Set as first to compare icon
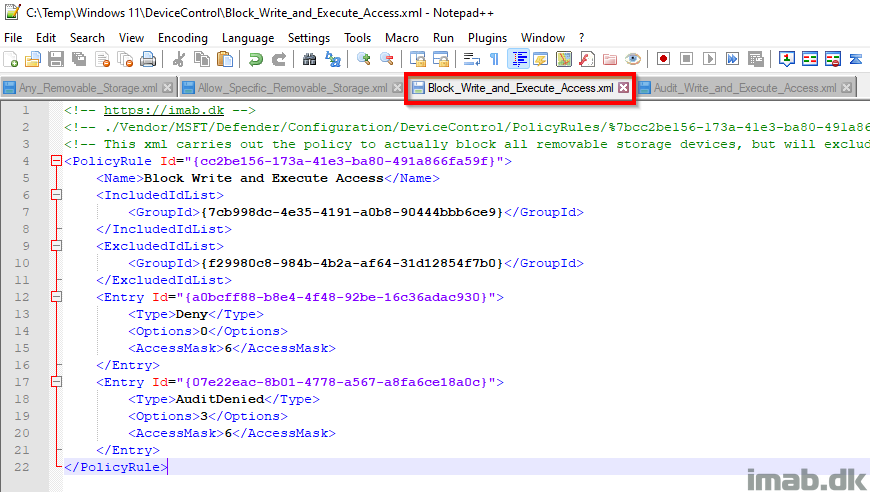870x492 pixels. pos(787,59)
